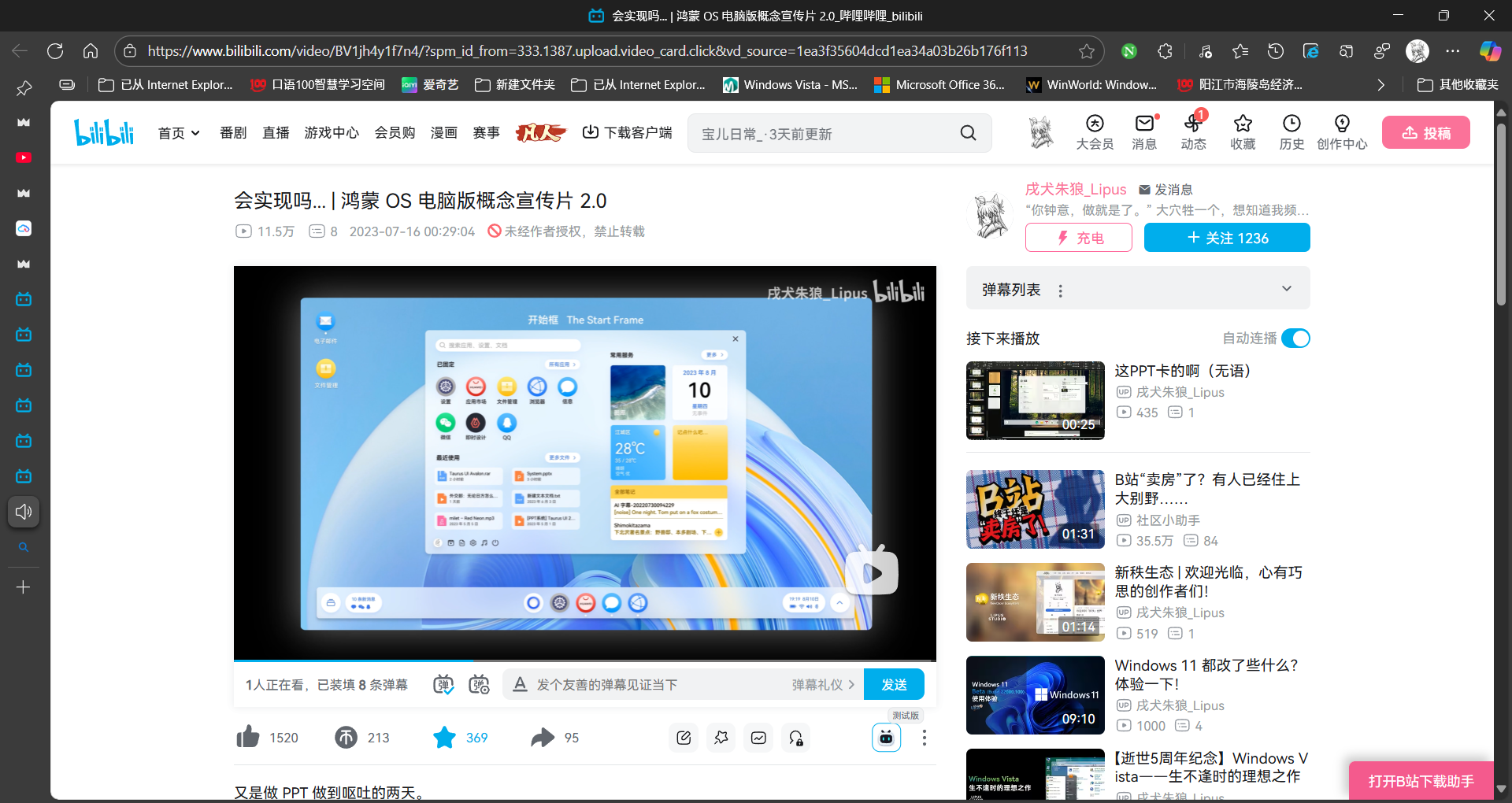Click the browser address bar URL
Image resolution: width=1512 pixels, height=803 pixels.
[587, 51]
